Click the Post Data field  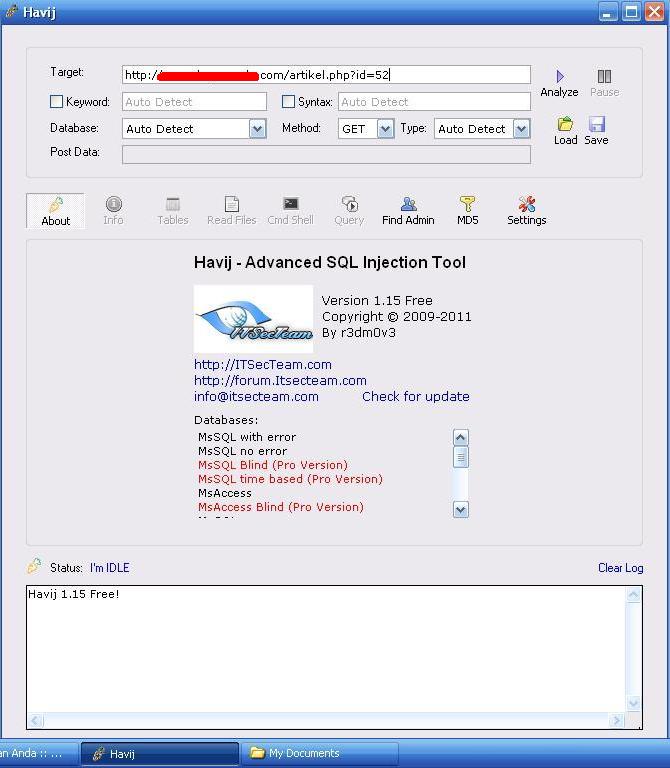[x=326, y=155]
